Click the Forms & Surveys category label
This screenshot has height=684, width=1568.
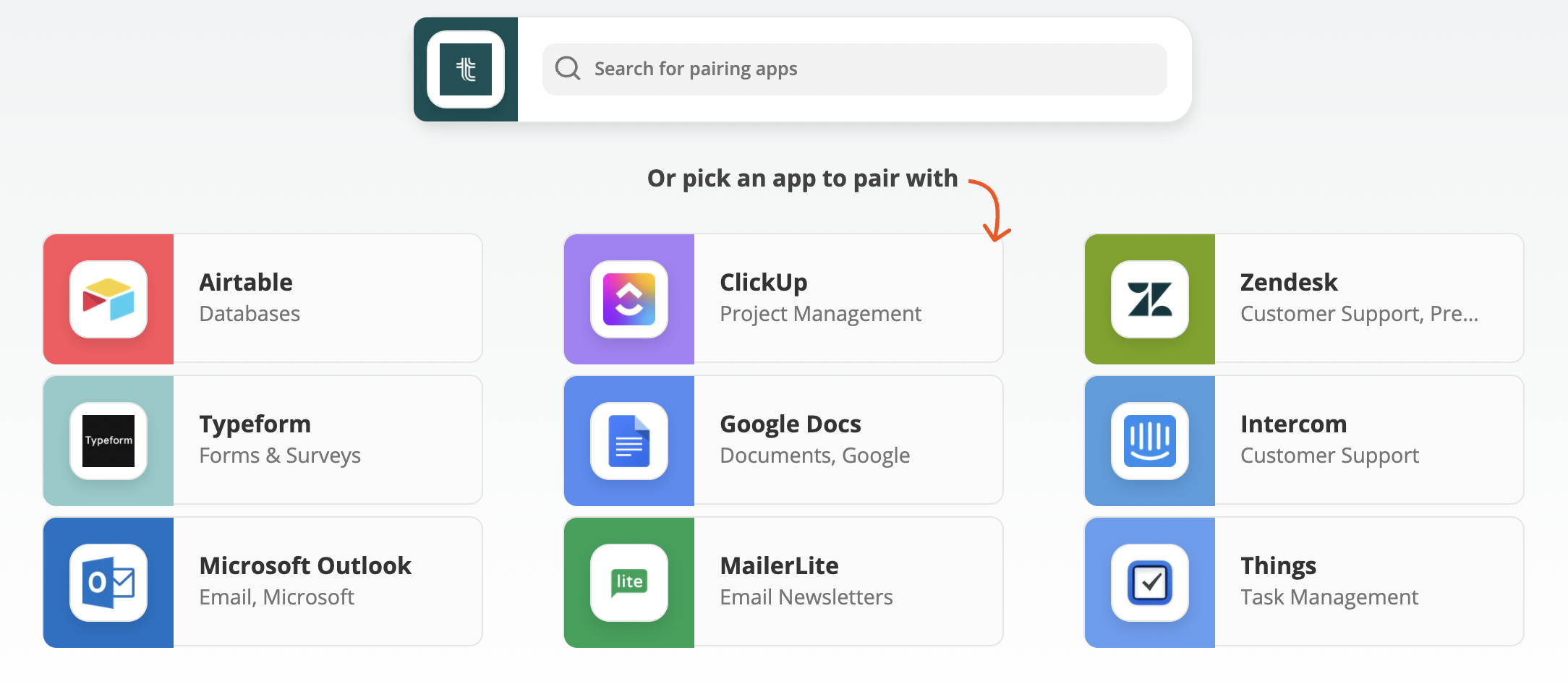tap(280, 456)
